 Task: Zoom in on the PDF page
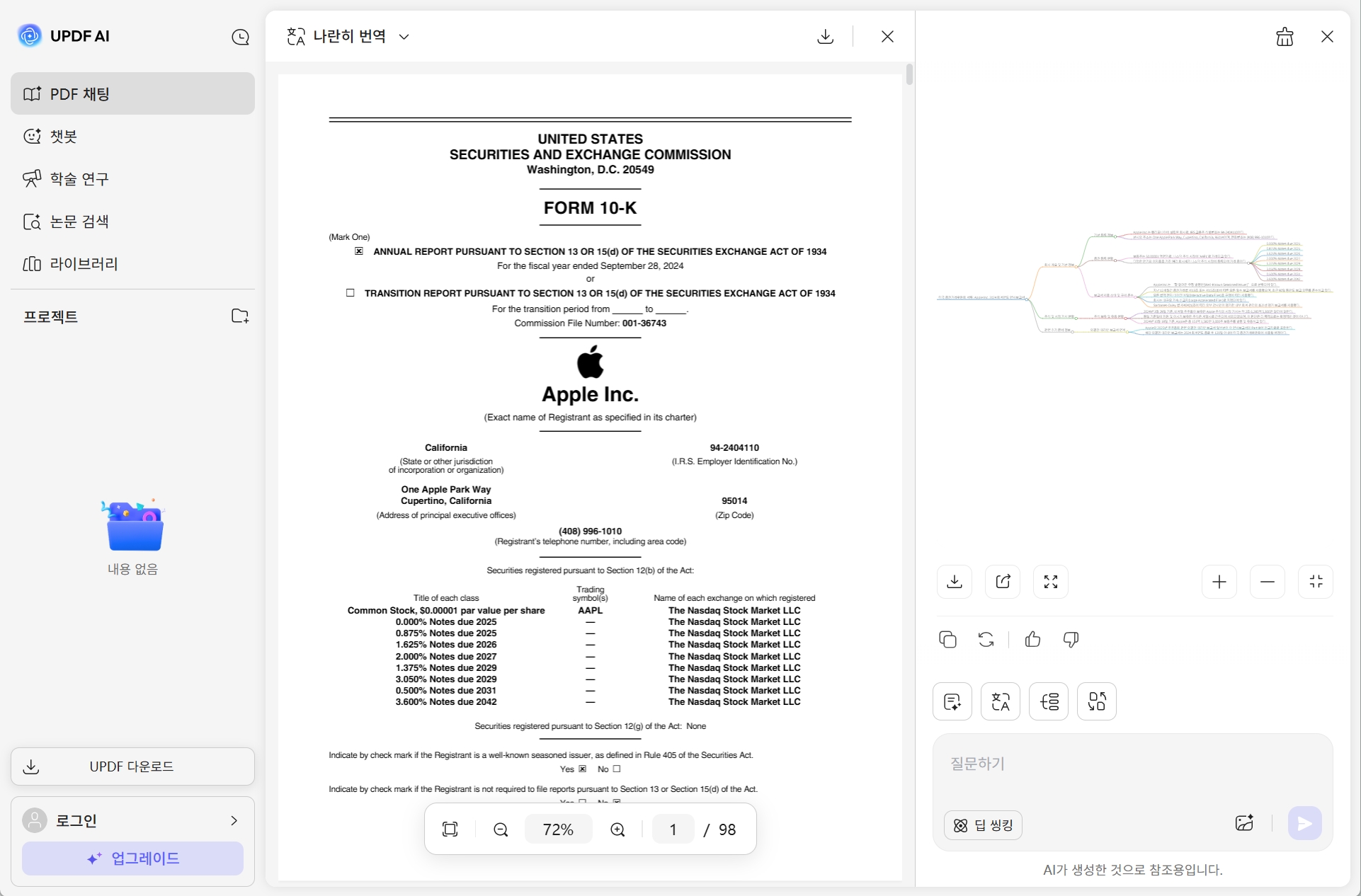(617, 829)
